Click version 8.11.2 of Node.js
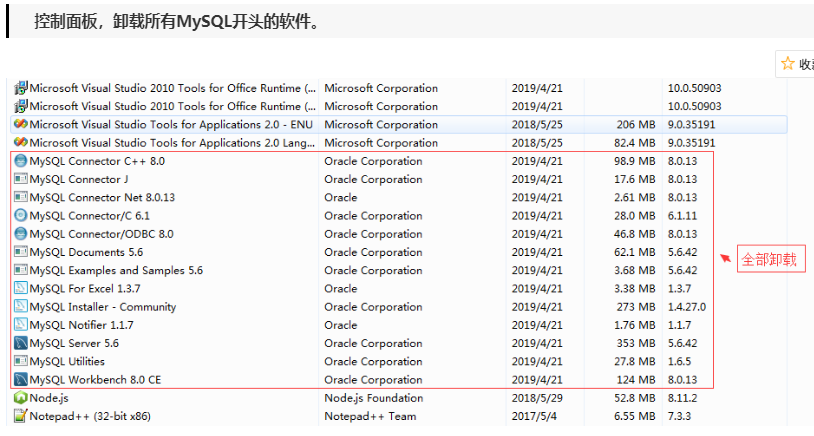Screen dimensions: 814x436 click(682, 398)
